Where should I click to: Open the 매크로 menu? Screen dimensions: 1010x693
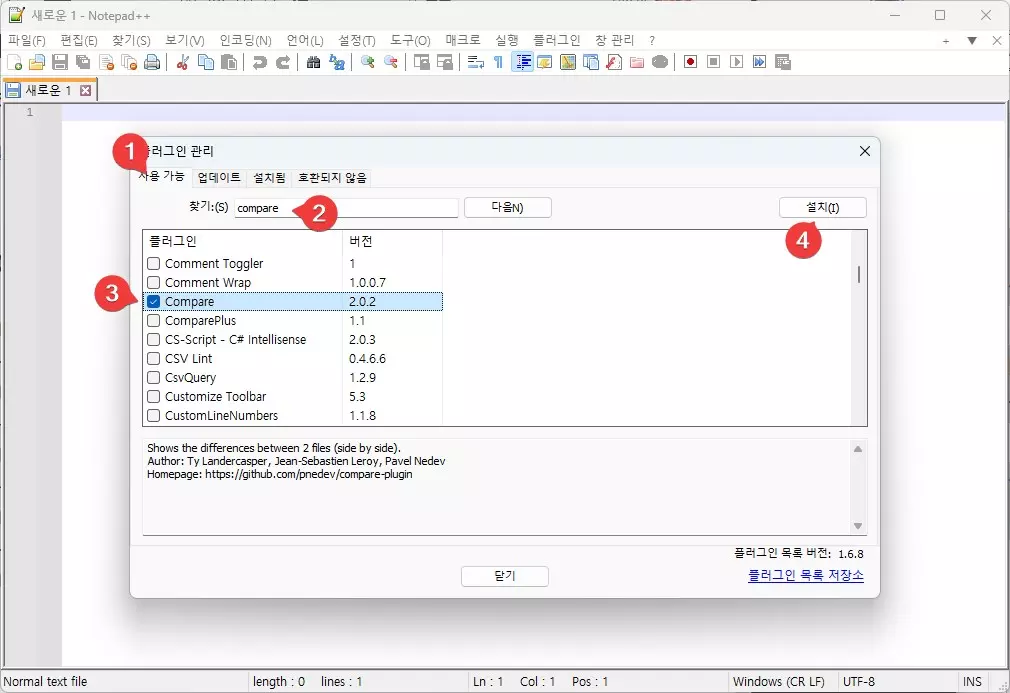tap(463, 41)
